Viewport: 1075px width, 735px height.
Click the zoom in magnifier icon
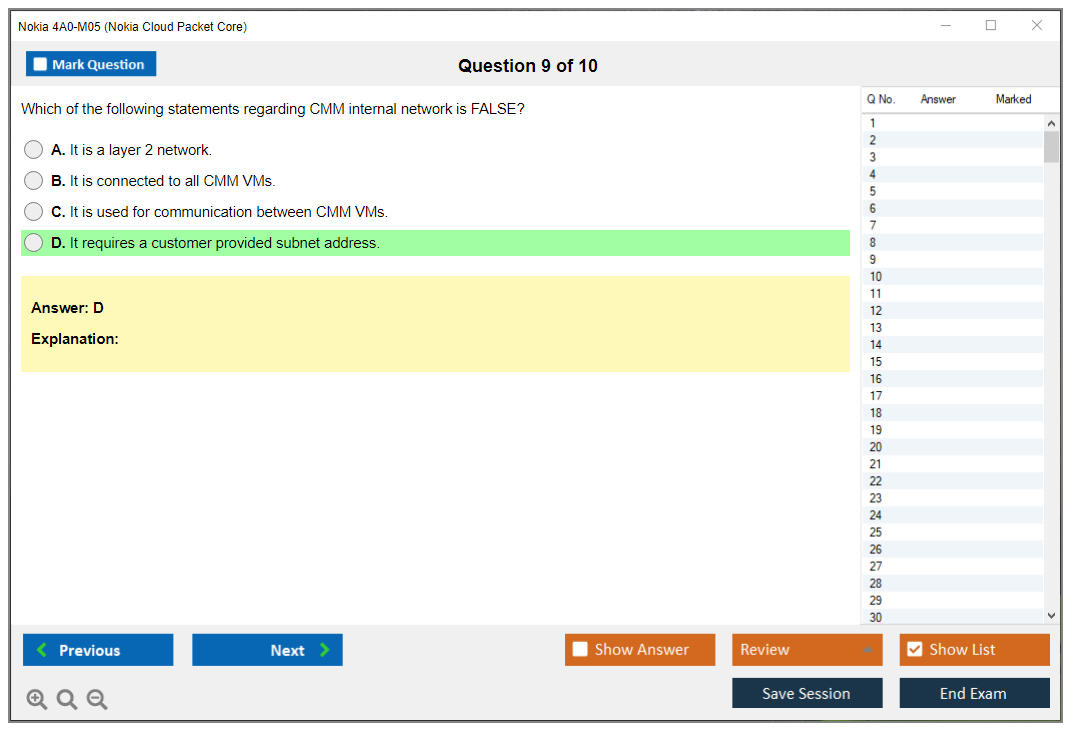(x=37, y=700)
